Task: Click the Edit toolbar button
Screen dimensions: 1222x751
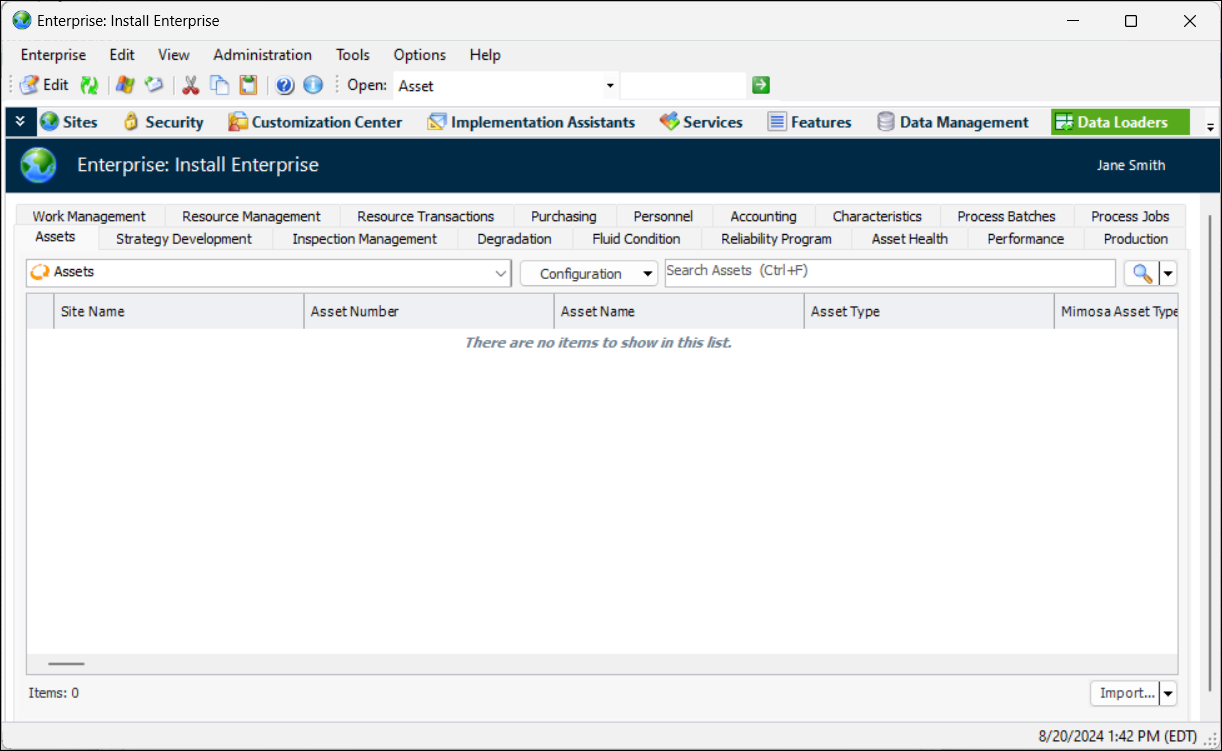Action: (x=44, y=85)
